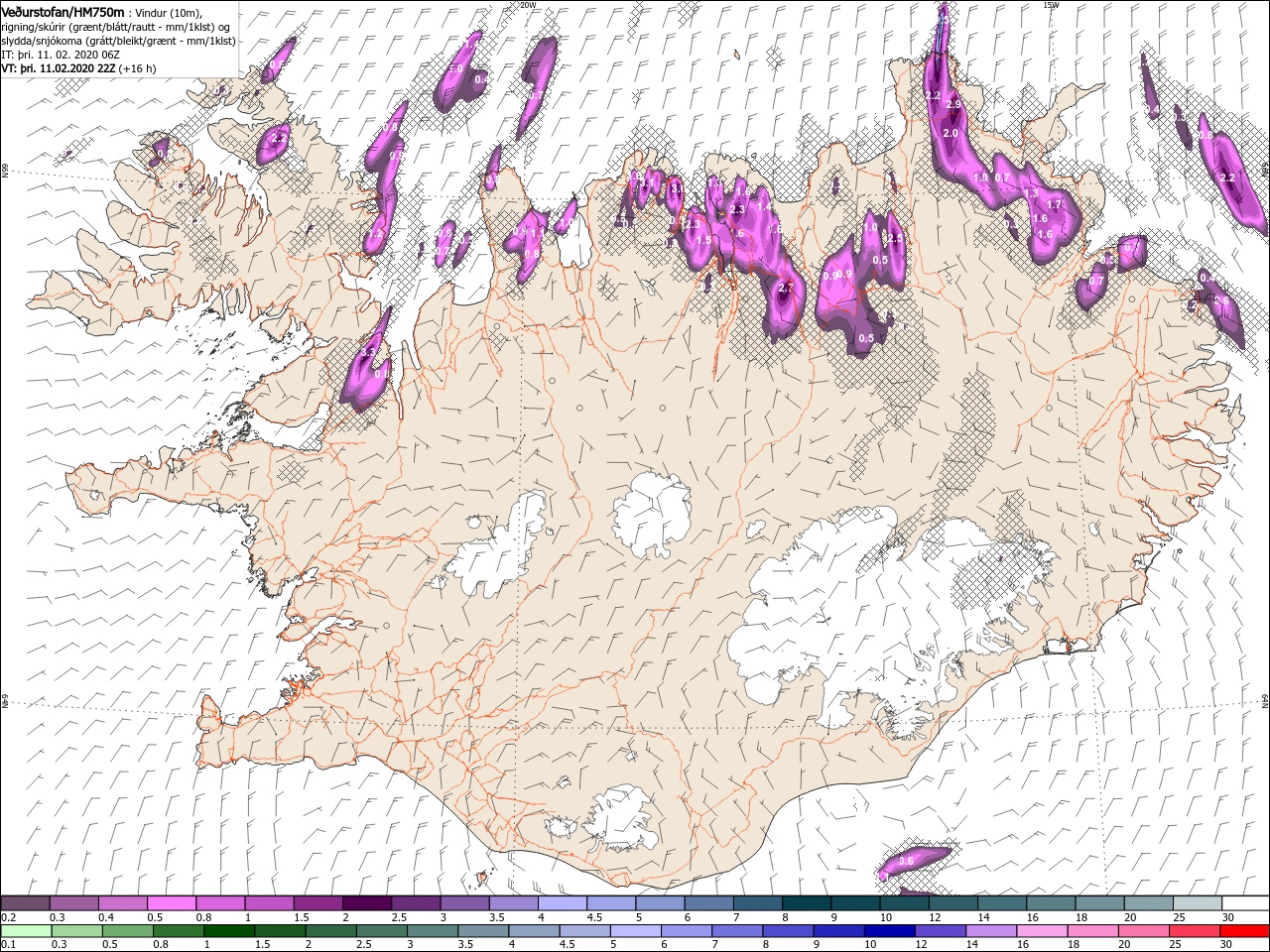
Task: Select upper legend swatch between 0.2 and 0.3
Action: tap(25, 902)
